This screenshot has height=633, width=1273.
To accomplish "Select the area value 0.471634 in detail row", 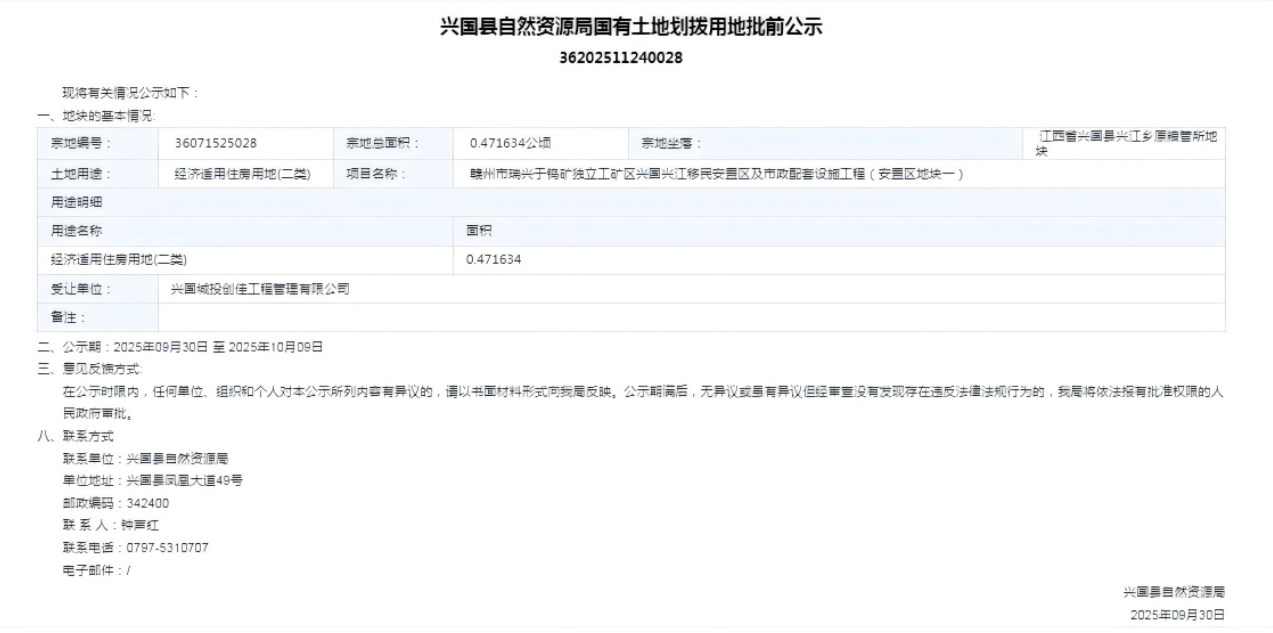I will 494,260.
